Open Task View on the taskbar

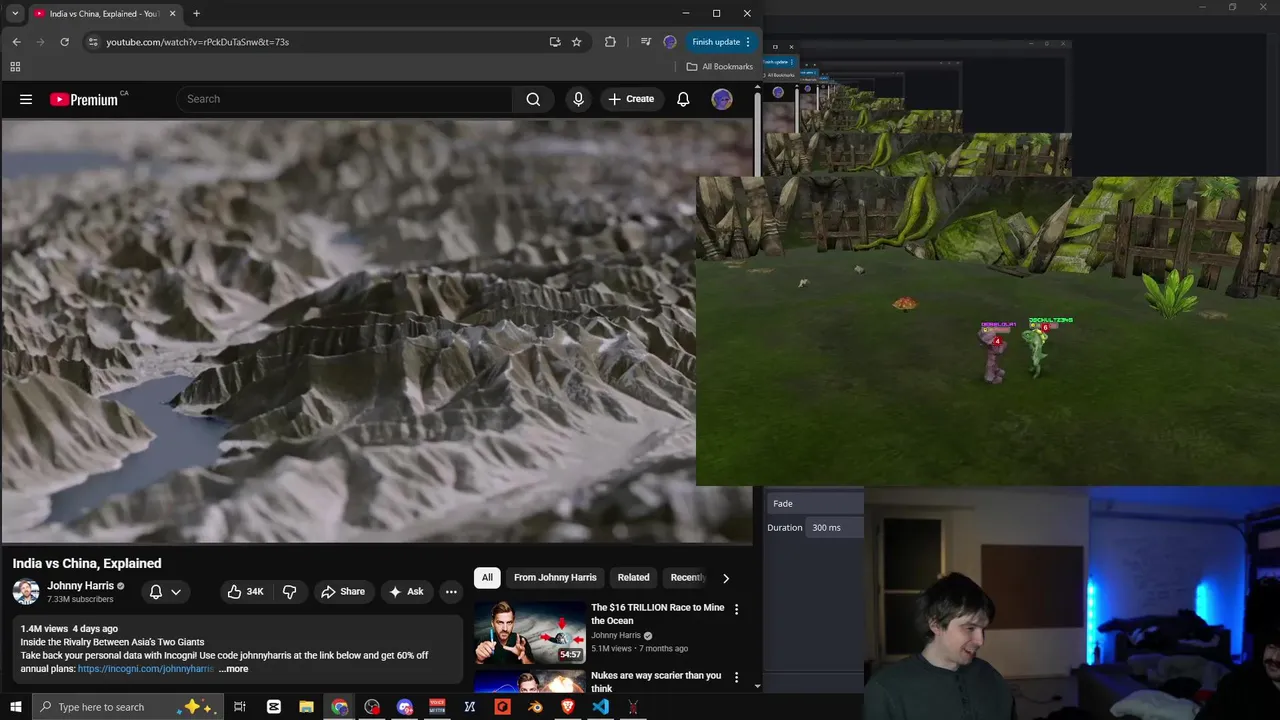pos(240,707)
